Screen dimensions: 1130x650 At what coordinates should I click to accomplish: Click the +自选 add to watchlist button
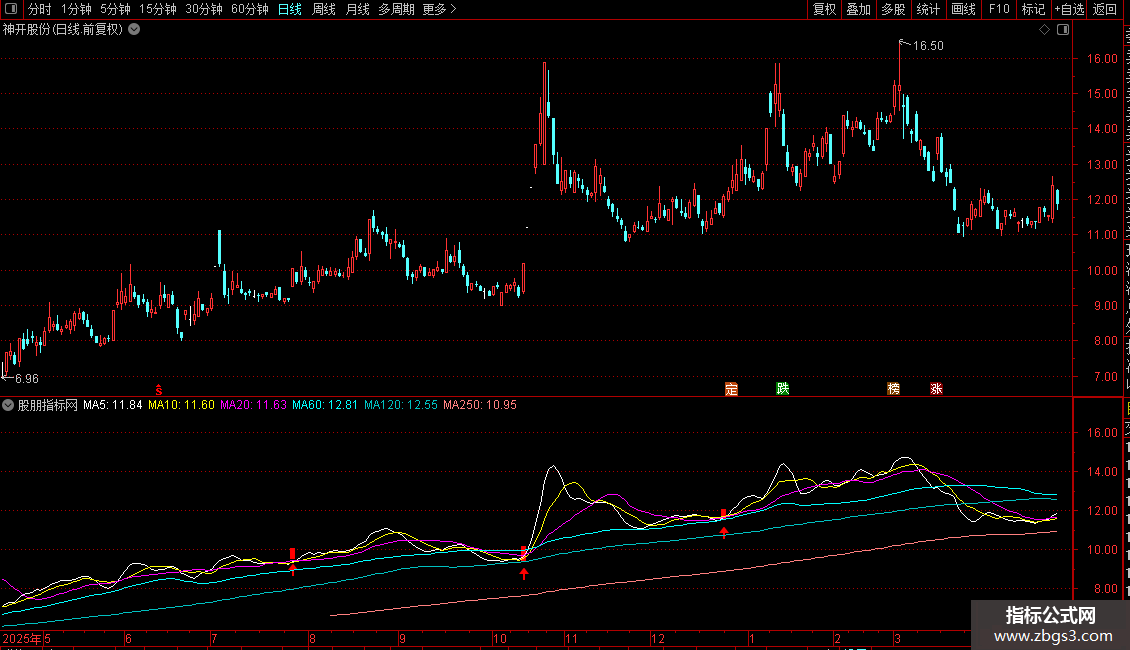1068,9
